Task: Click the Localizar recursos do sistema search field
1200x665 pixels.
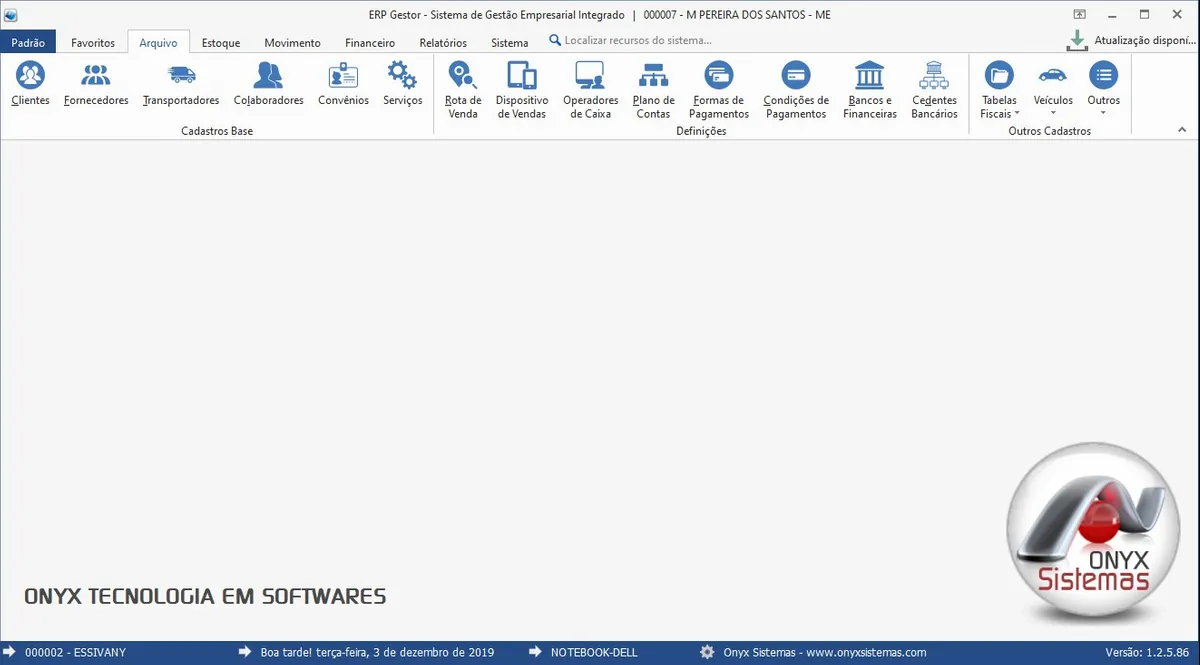Action: pos(638,41)
